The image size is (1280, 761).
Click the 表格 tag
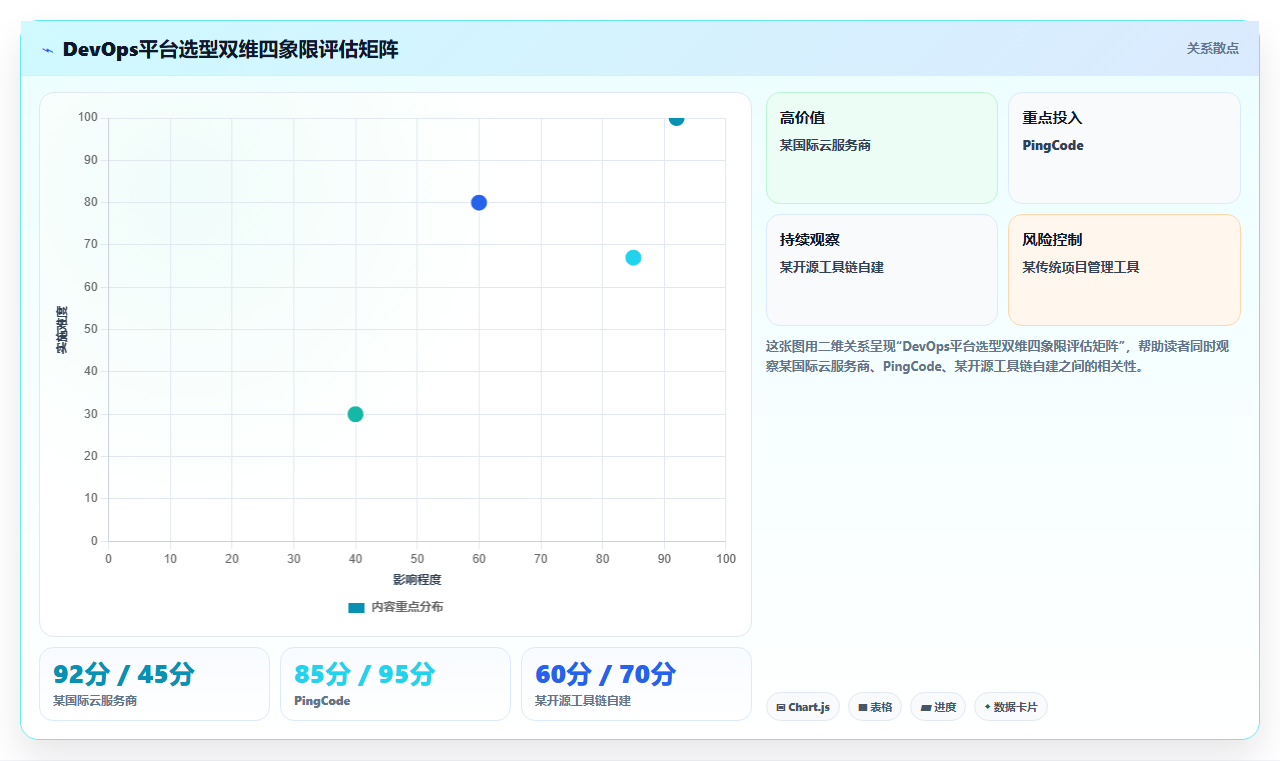[875, 707]
